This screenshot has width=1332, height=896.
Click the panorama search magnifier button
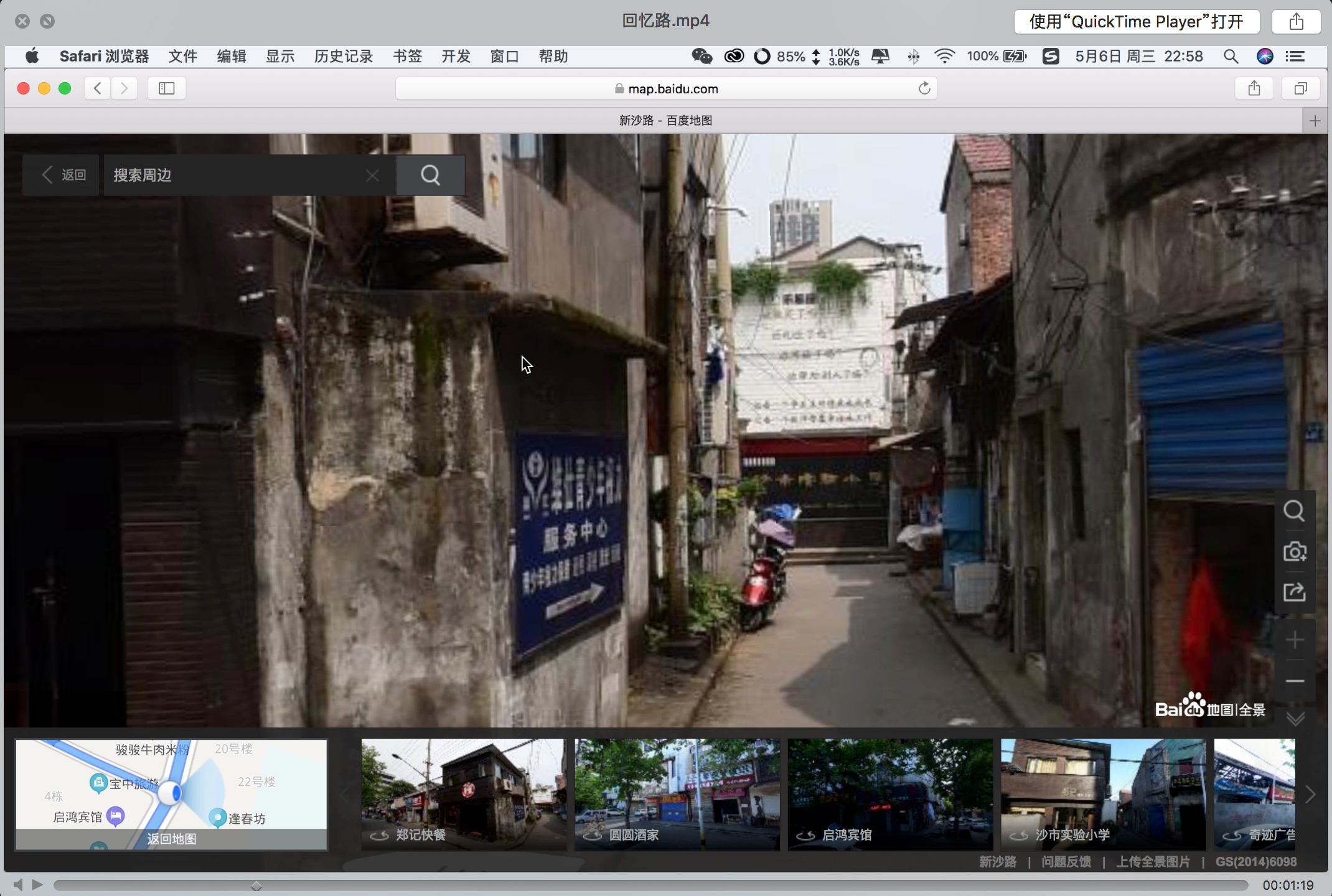point(430,175)
